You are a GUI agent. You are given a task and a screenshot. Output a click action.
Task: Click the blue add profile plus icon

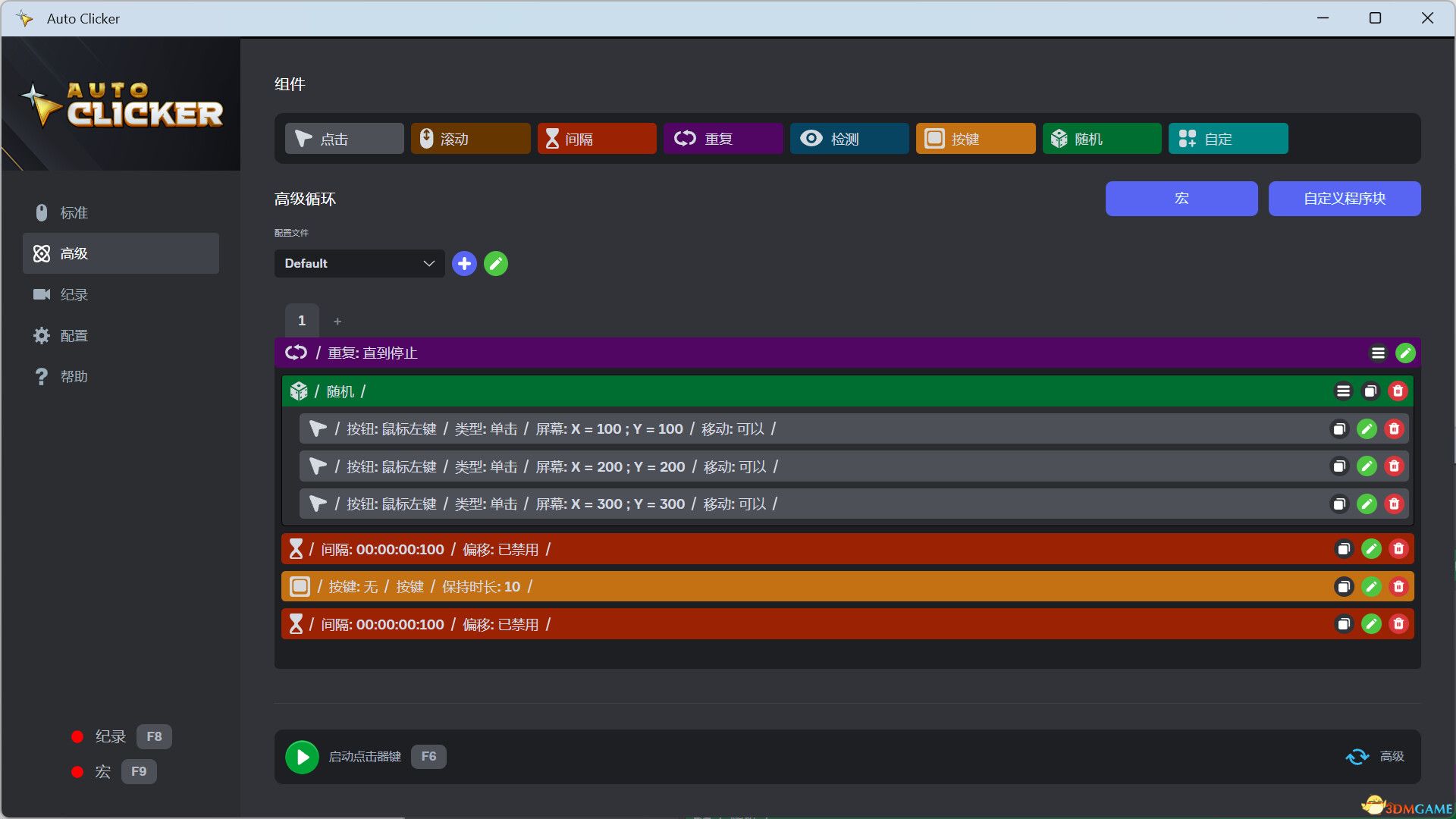pos(464,264)
